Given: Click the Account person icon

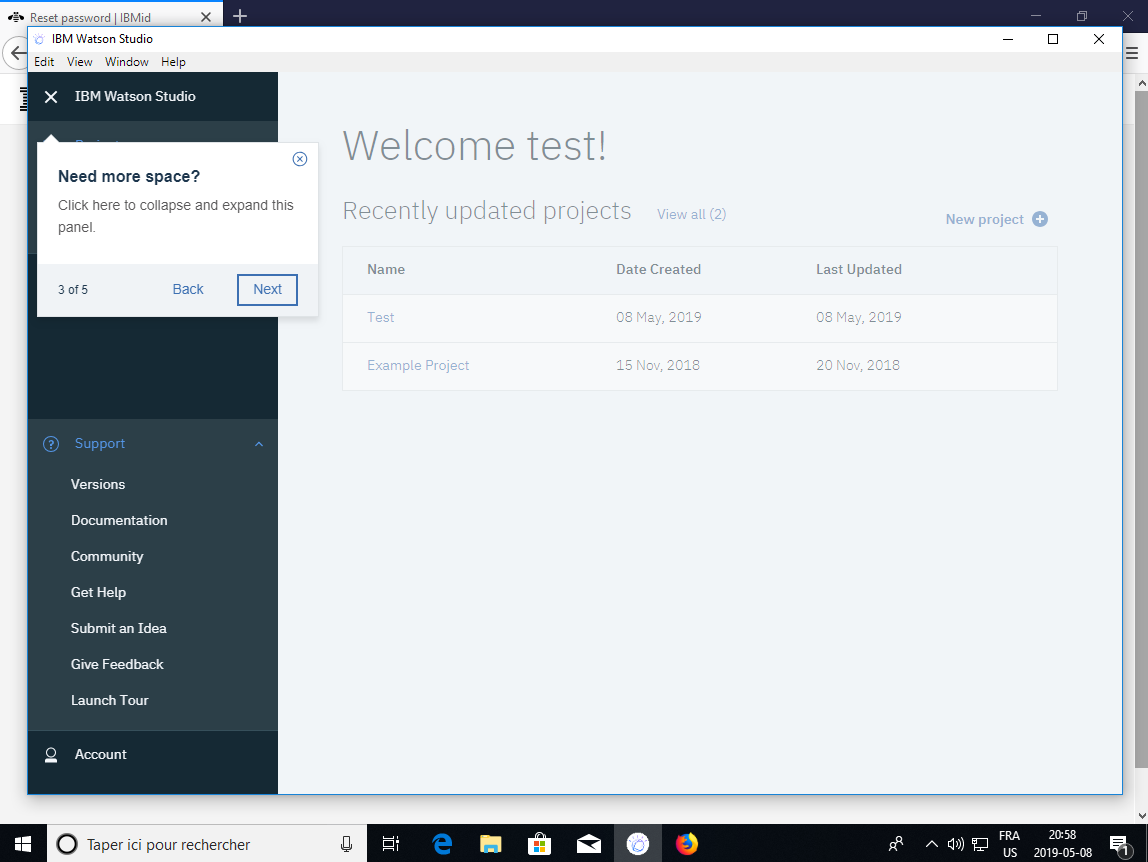Looking at the screenshot, I should click(51, 755).
